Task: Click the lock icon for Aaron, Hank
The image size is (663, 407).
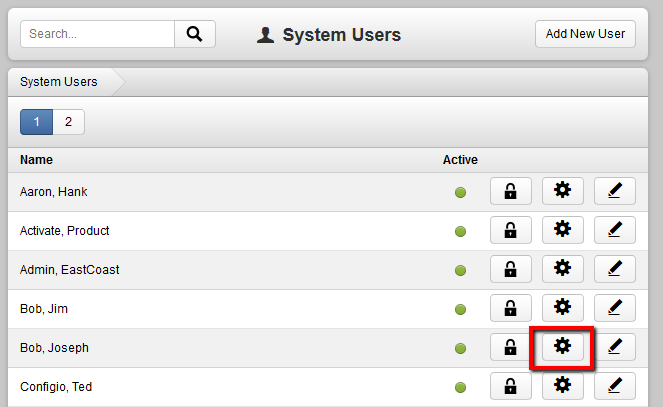Action: [x=511, y=191]
